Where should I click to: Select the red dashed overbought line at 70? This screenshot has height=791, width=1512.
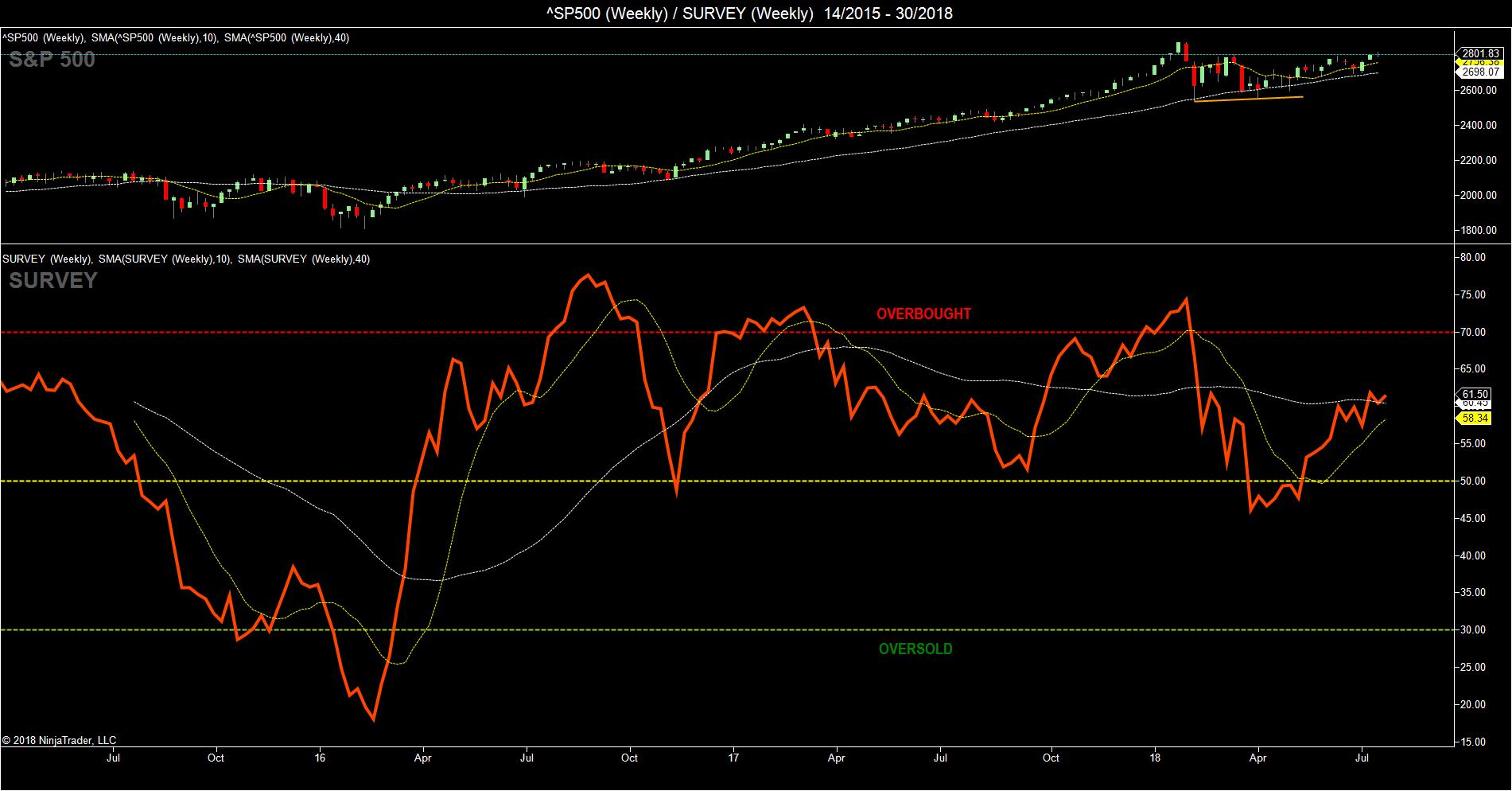(x=727, y=332)
